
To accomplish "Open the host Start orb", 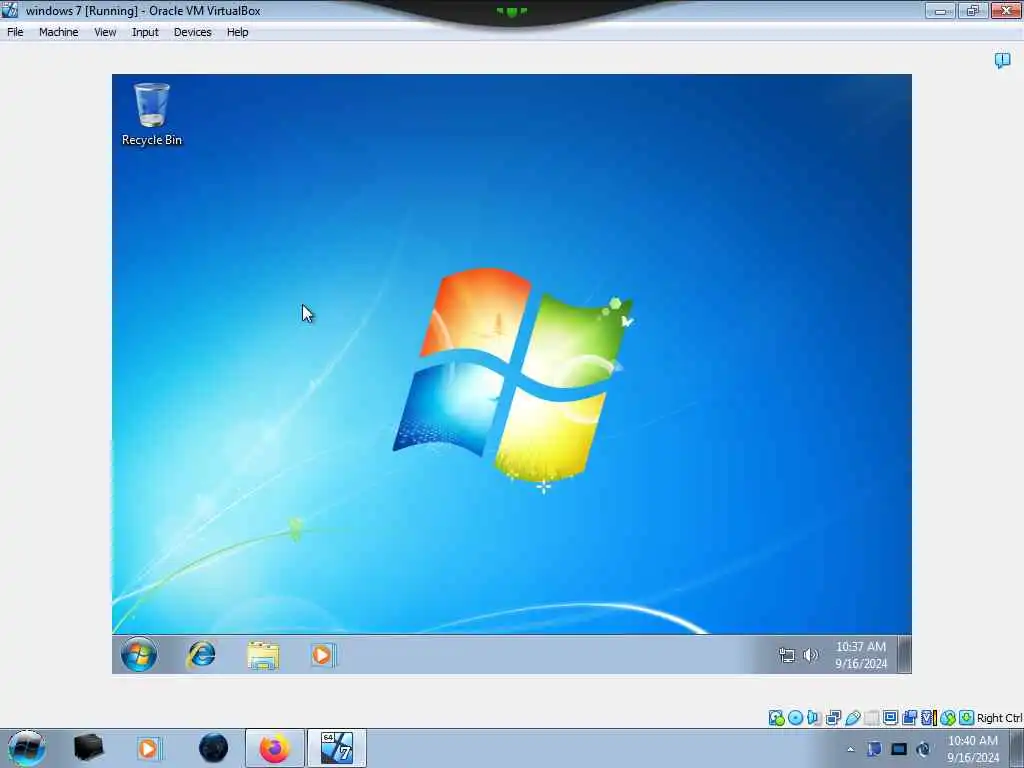I will 26,748.
